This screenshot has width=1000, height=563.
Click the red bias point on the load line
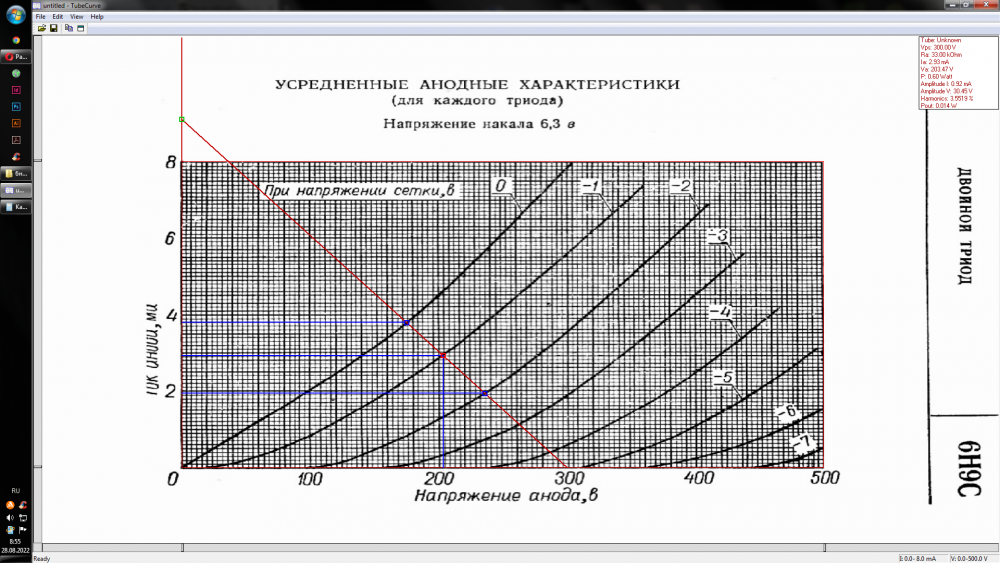pos(442,355)
